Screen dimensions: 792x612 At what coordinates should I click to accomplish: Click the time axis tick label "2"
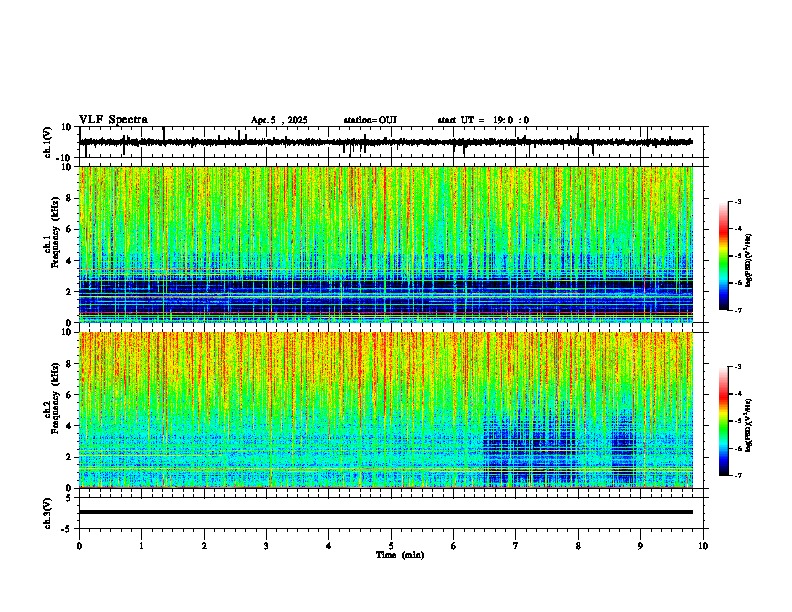tap(204, 546)
